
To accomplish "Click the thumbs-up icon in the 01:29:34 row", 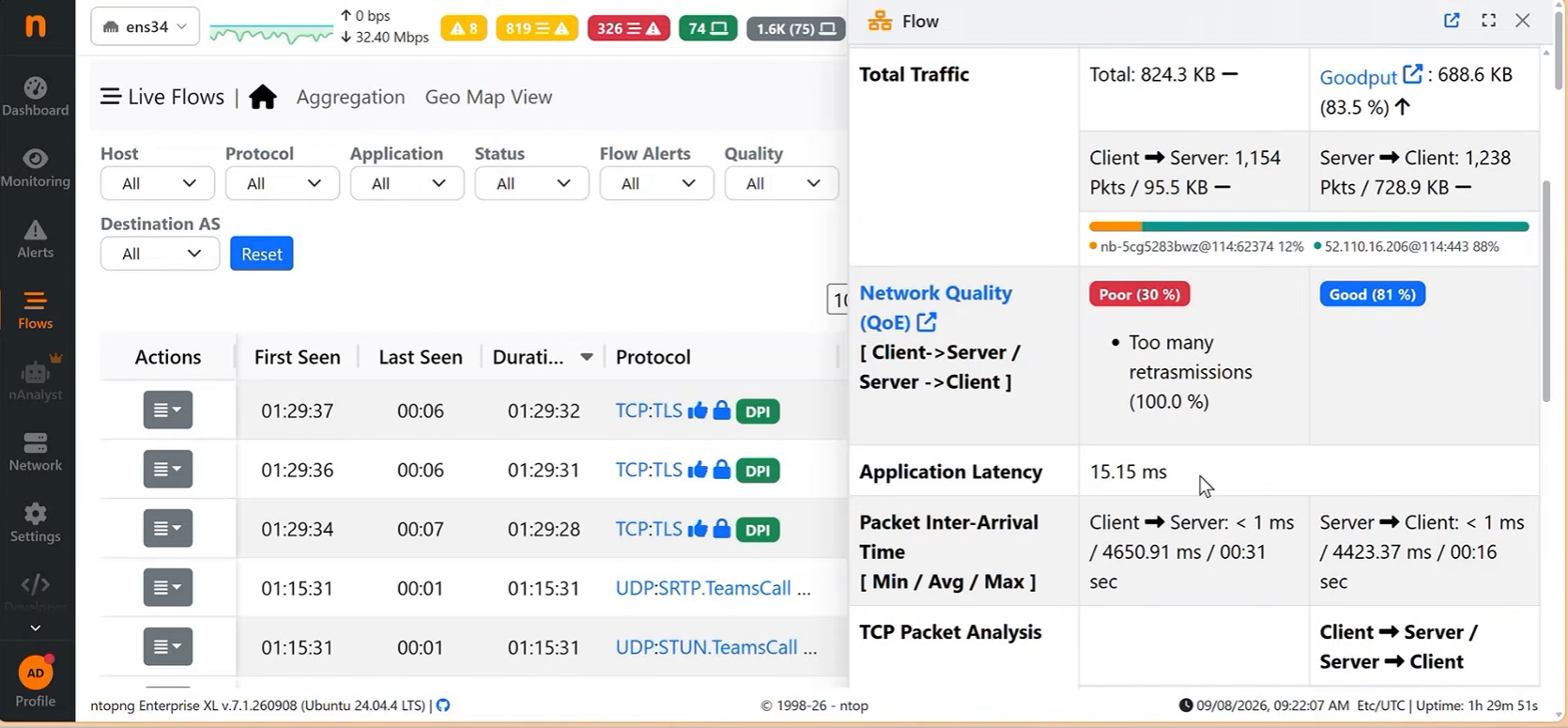I will coord(697,529).
